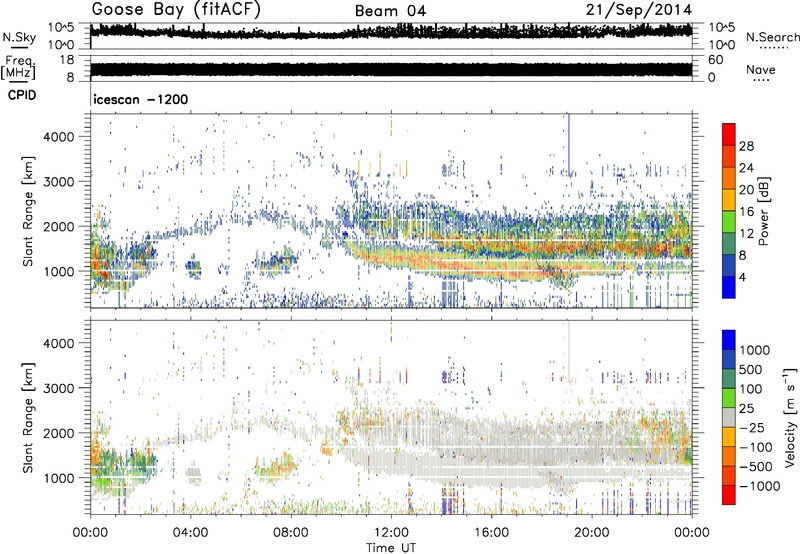Click the '08:00' time axis tick label

click(x=291, y=533)
